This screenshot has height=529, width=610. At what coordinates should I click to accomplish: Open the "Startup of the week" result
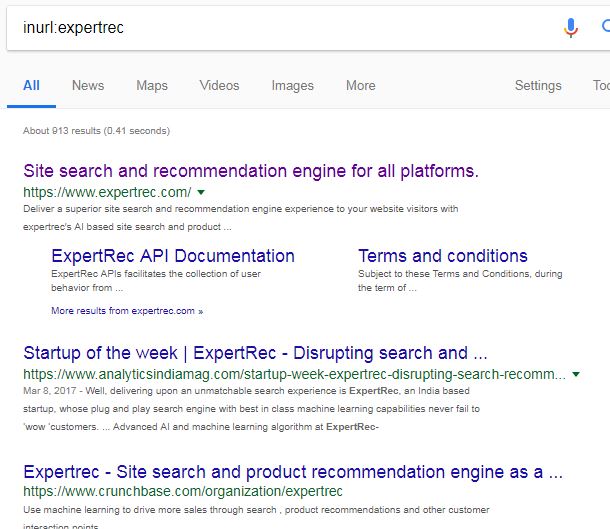click(255, 353)
